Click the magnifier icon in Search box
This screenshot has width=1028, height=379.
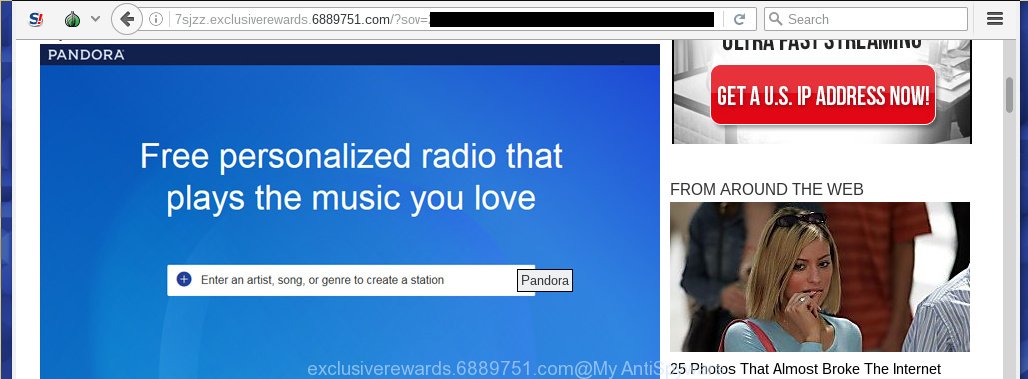pyautogui.click(x=776, y=19)
